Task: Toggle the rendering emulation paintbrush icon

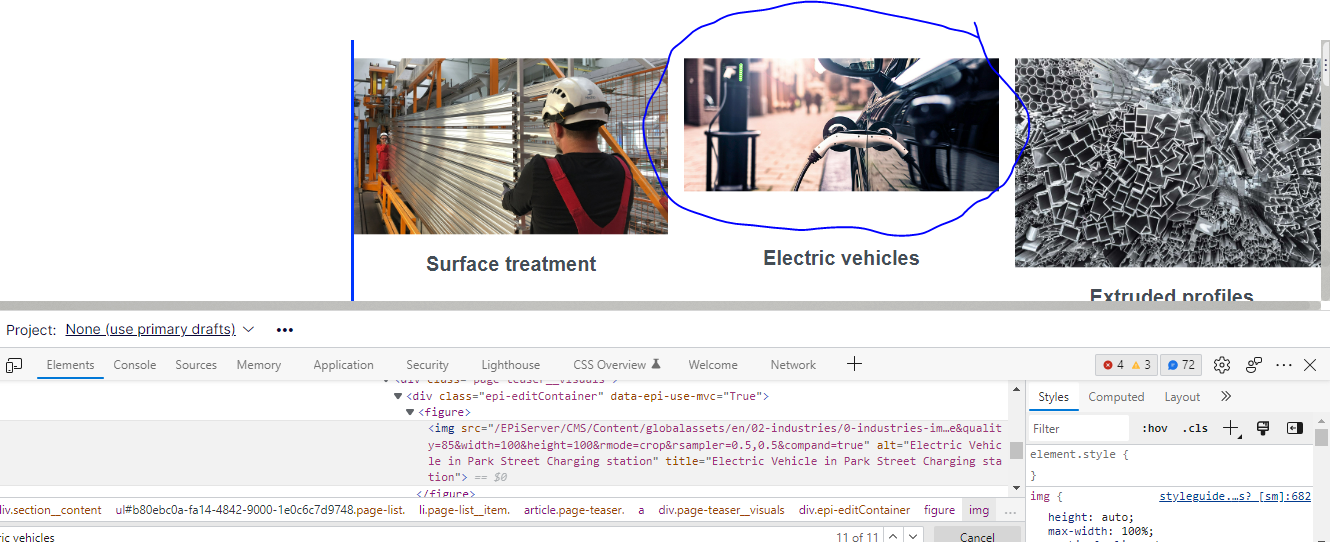Action: click(1263, 428)
